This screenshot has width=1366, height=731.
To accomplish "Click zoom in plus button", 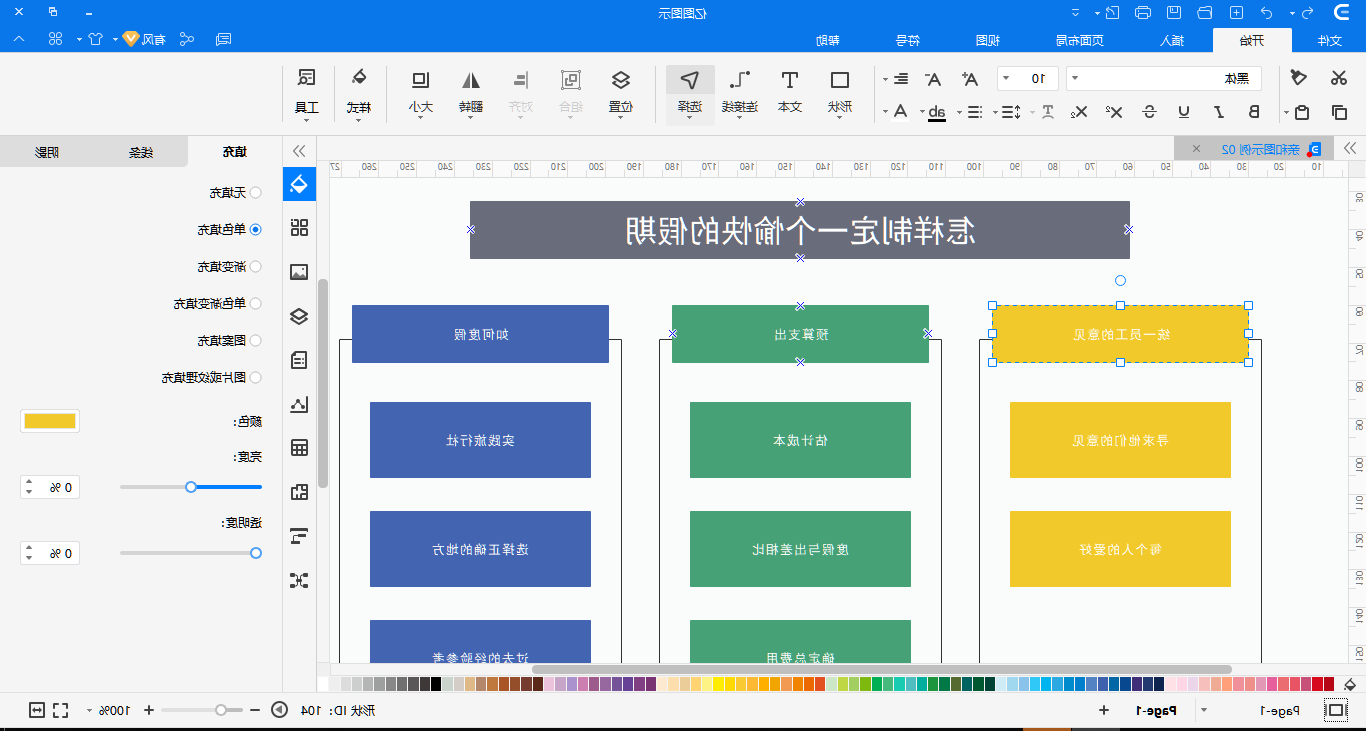I will coord(149,710).
